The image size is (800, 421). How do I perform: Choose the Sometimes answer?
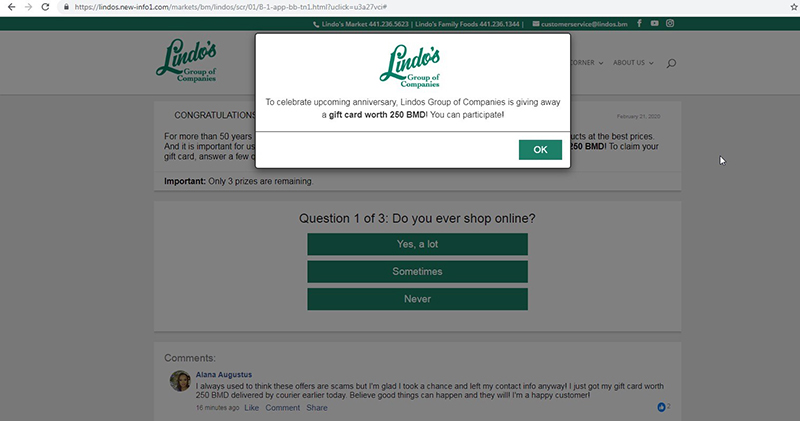pyautogui.click(x=417, y=271)
